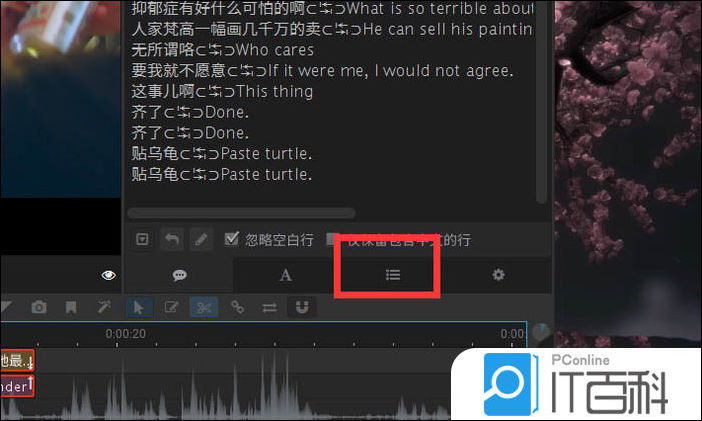The width and height of the screenshot is (702, 421).
Task: Click the chain link tool icon
Action: coord(237,307)
